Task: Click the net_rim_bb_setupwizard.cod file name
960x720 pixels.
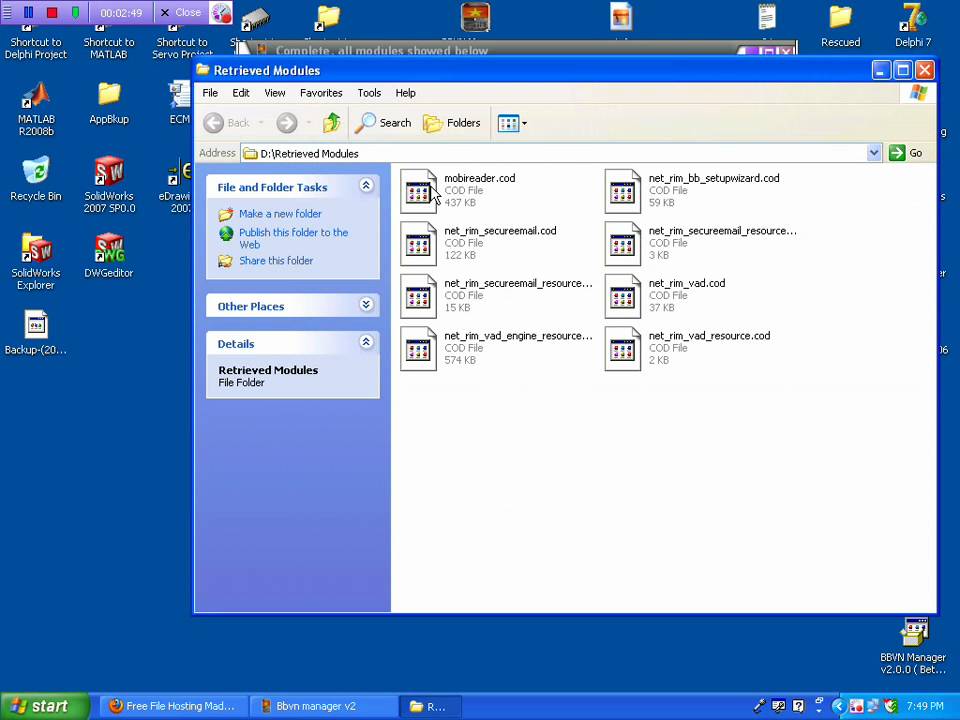Action: [x=714, y=178]
